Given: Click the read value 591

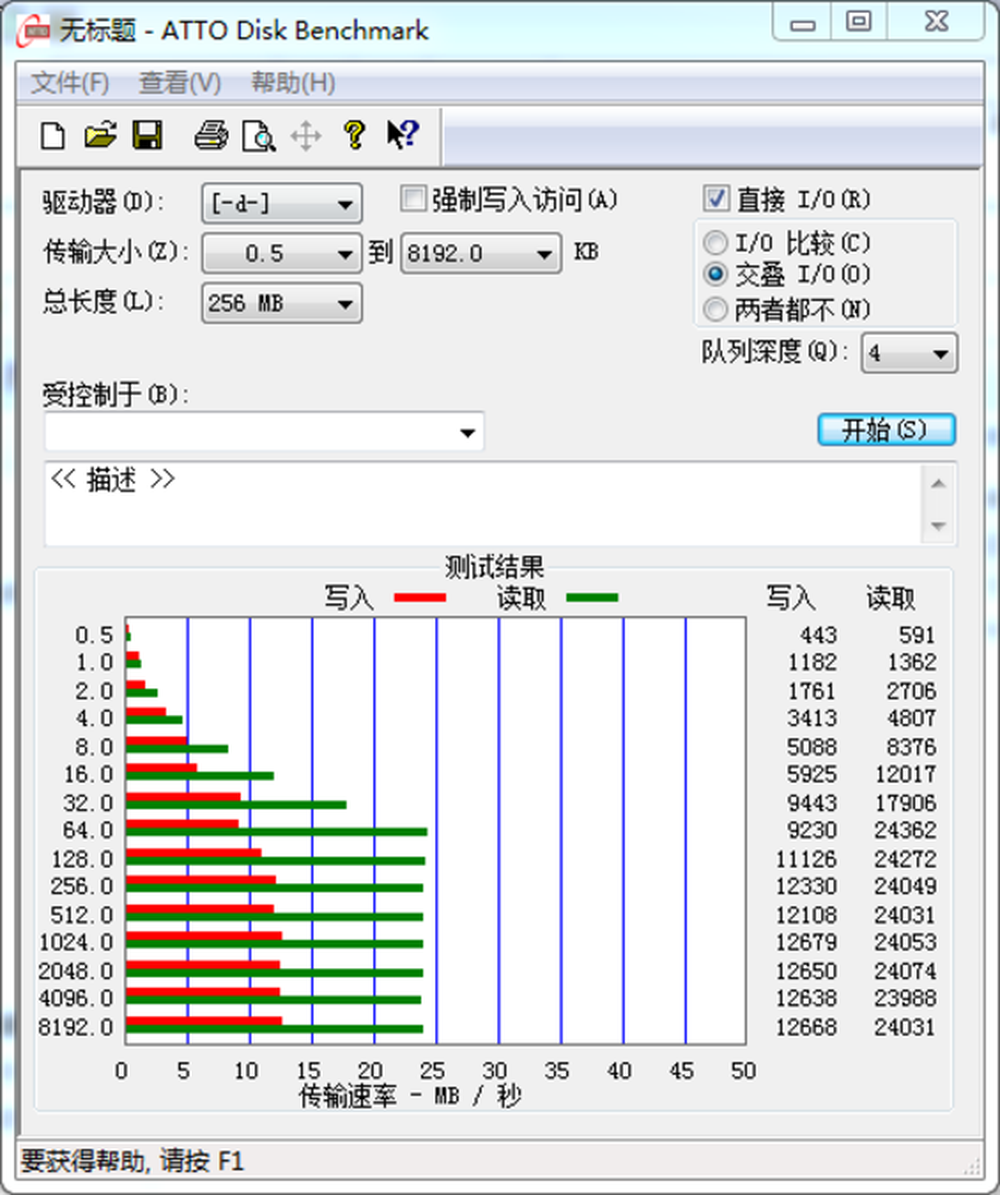Looking at the screenshot, I should (x=916, y=634).
